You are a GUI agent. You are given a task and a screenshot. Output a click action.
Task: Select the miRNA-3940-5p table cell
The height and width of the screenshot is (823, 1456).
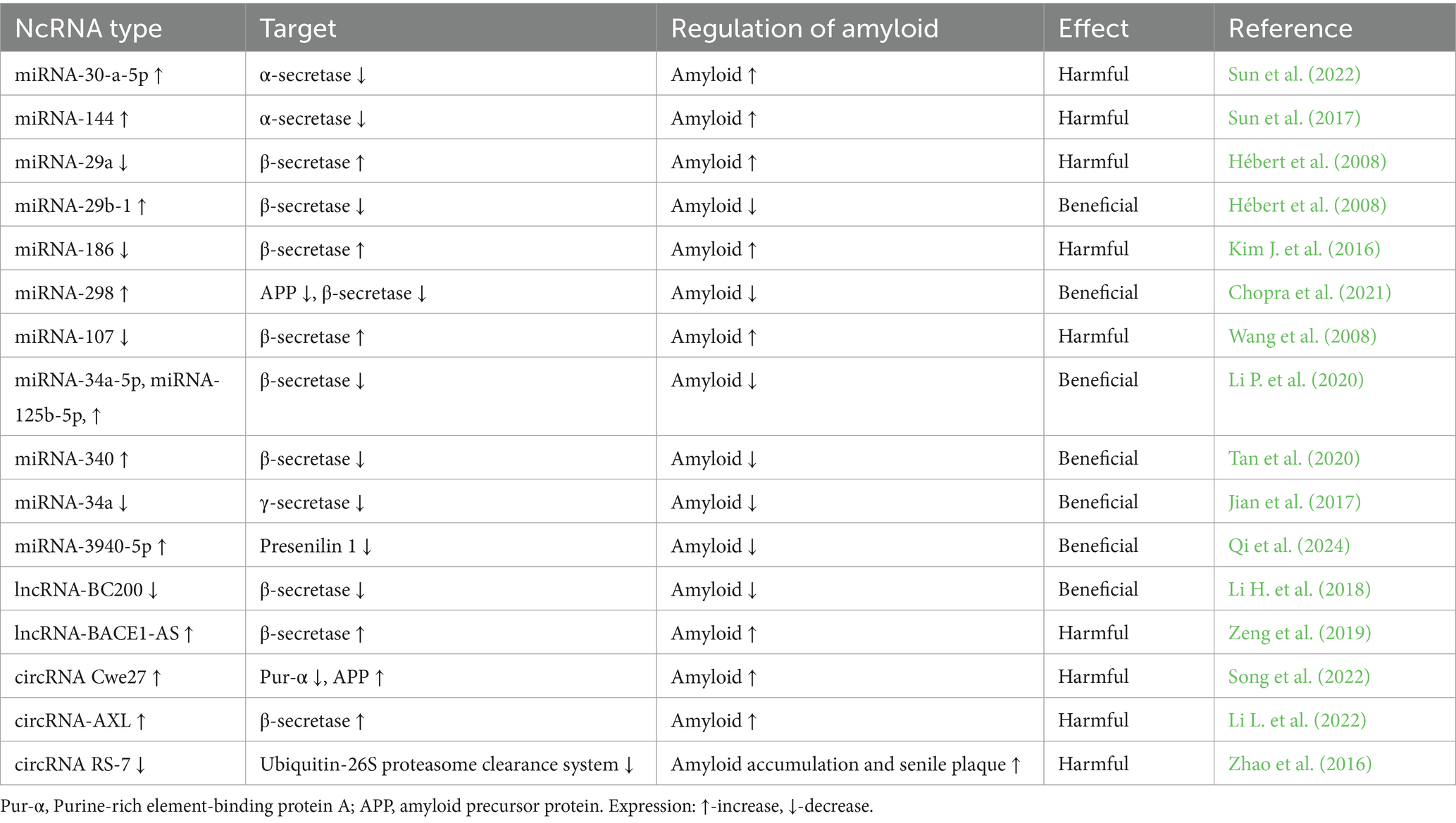pos(123,546)
